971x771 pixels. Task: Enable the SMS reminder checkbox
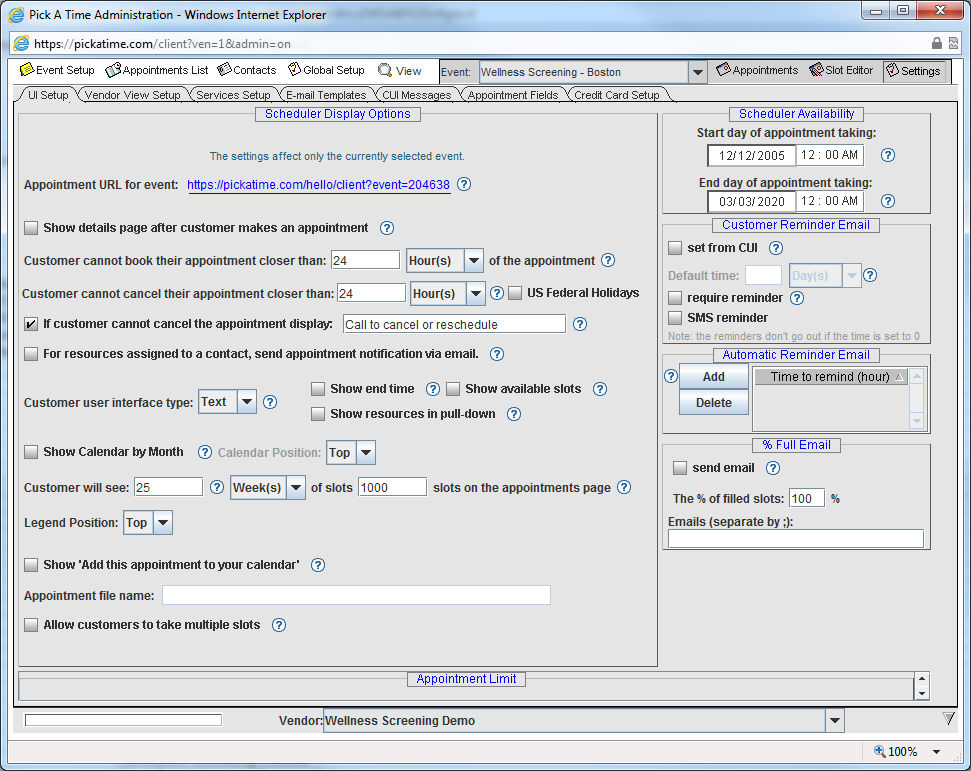point(676,318)
